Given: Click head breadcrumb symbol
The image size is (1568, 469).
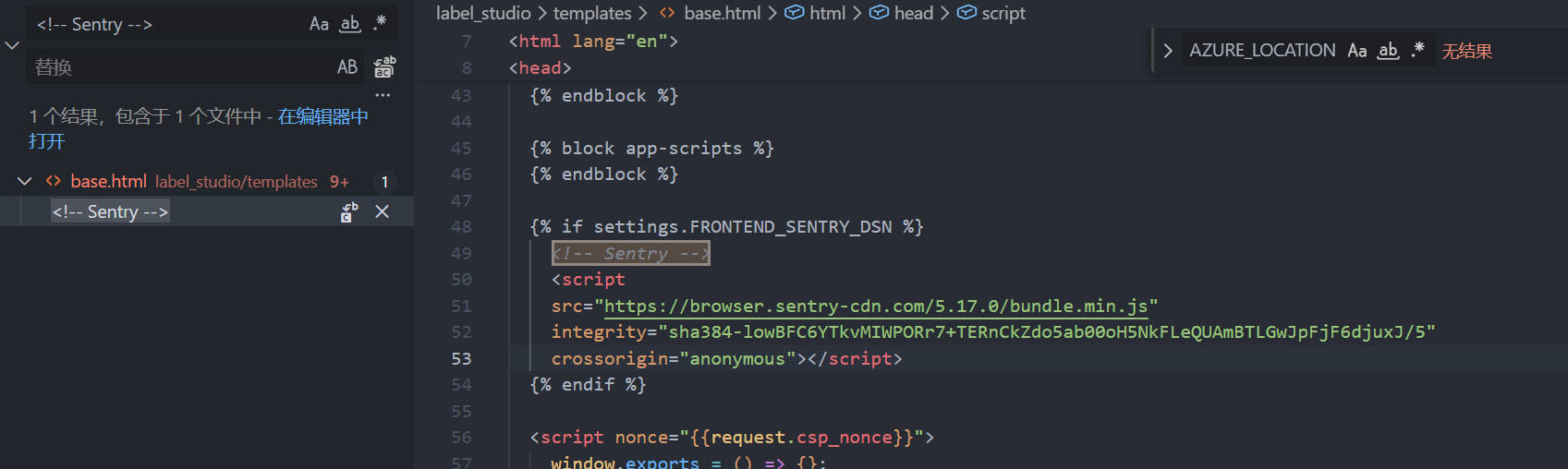Looking at the screenshot, I should 902,13.
